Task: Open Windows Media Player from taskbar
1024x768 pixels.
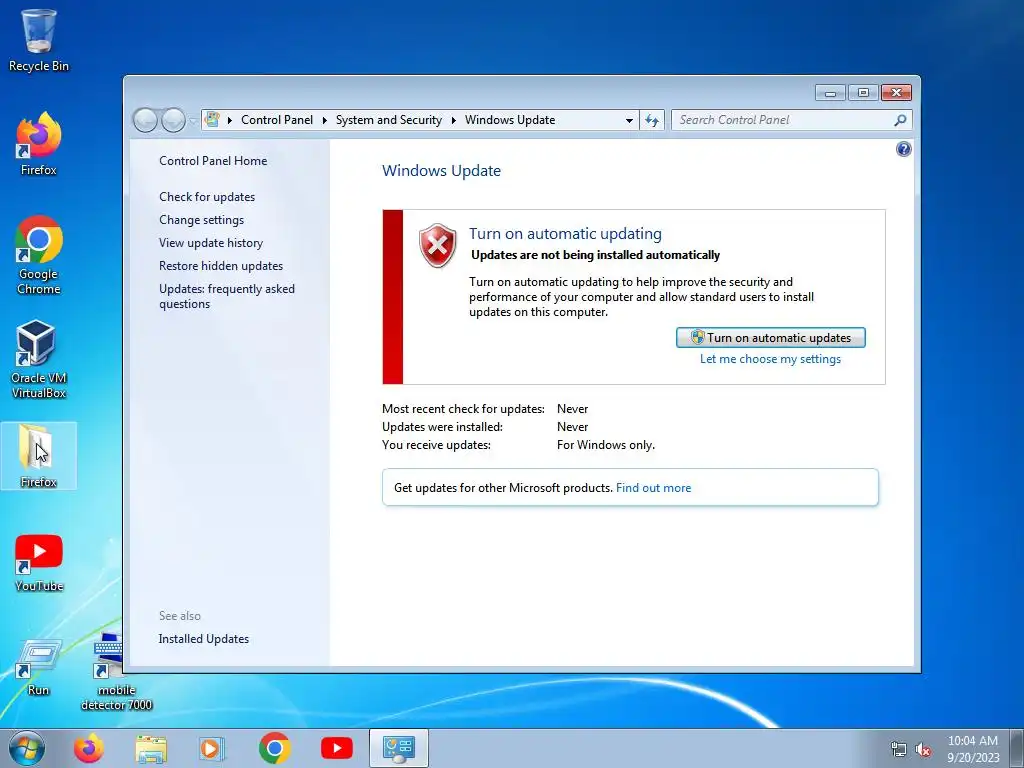Action: [x=212, y=748]
